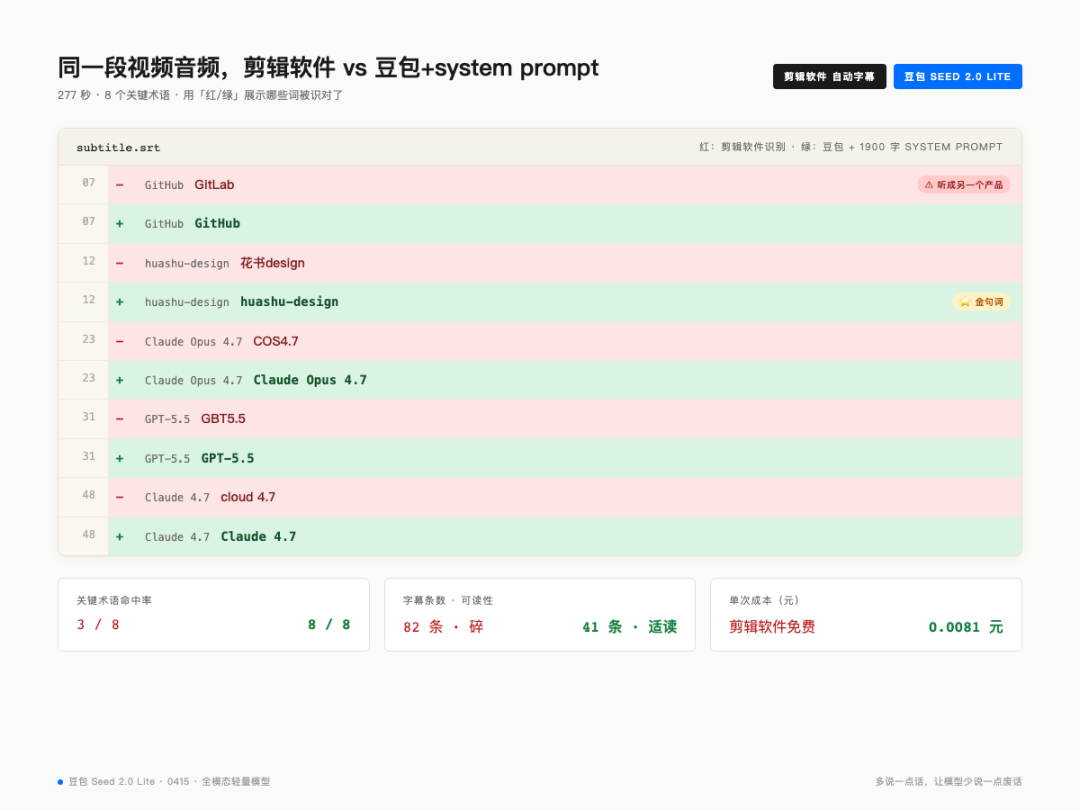
Task: Click the minus sign on GitLab row
Action: coord(120,185)
